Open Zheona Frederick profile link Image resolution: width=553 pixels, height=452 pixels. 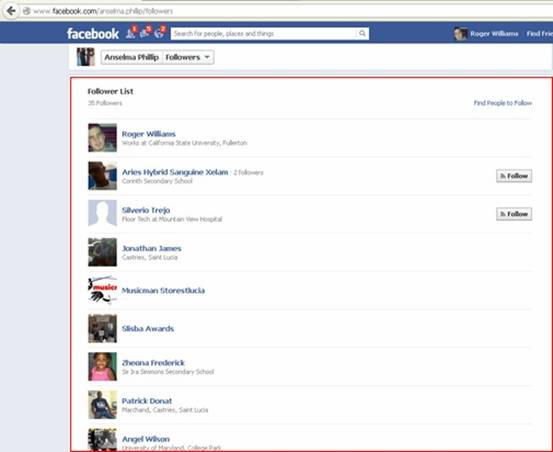click(x=153, y=362)
